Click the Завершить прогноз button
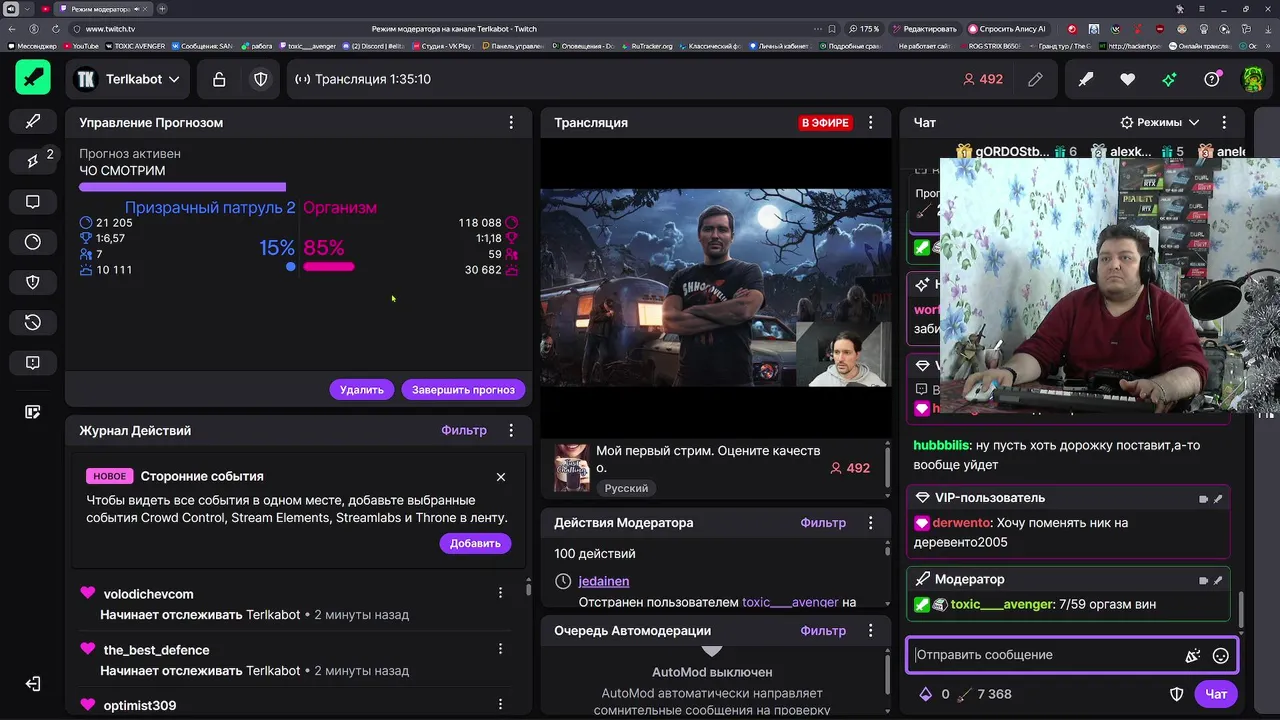The image size is (1280, 720). [x=463, y=390]
